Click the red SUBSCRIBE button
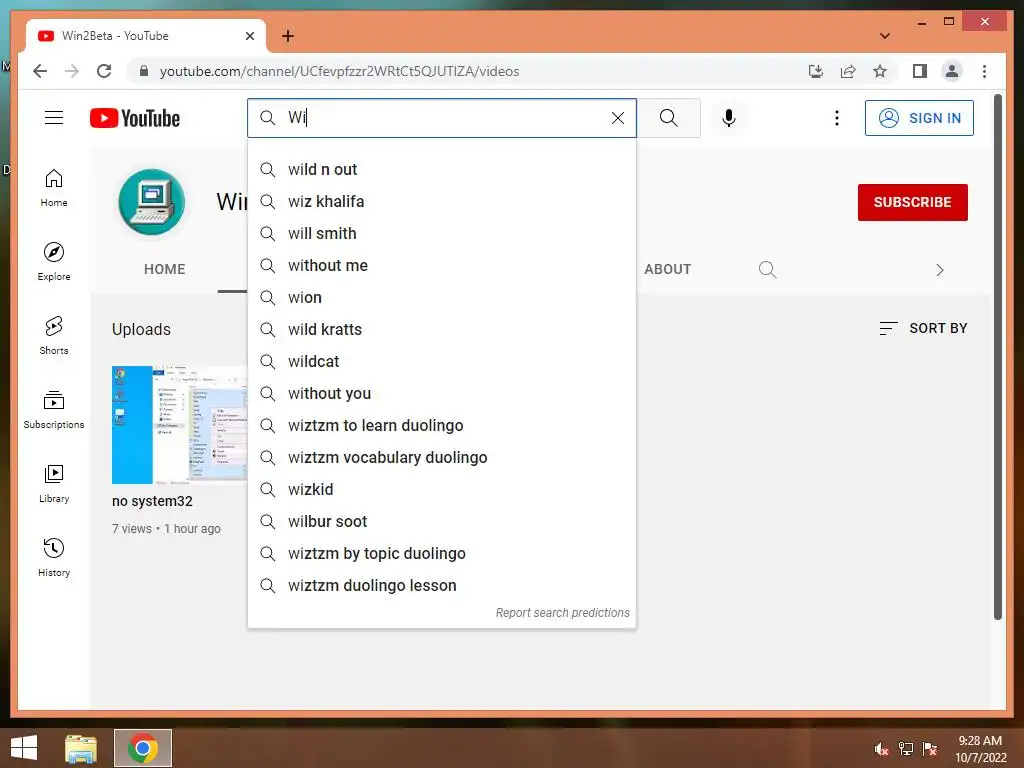This screenshot has height=768, width=1024. [x=912, y=202]
